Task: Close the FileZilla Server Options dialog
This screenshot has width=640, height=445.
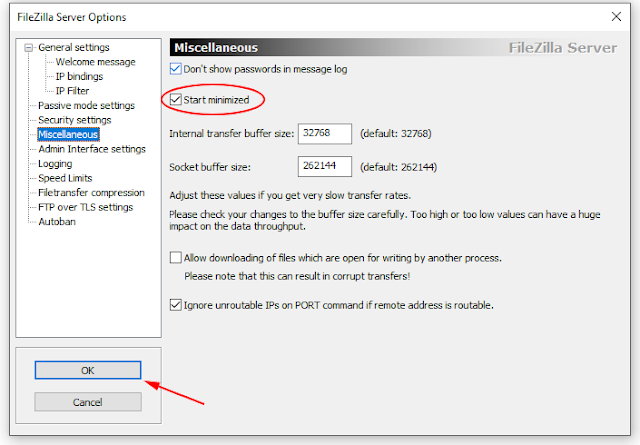Action: 616,17
